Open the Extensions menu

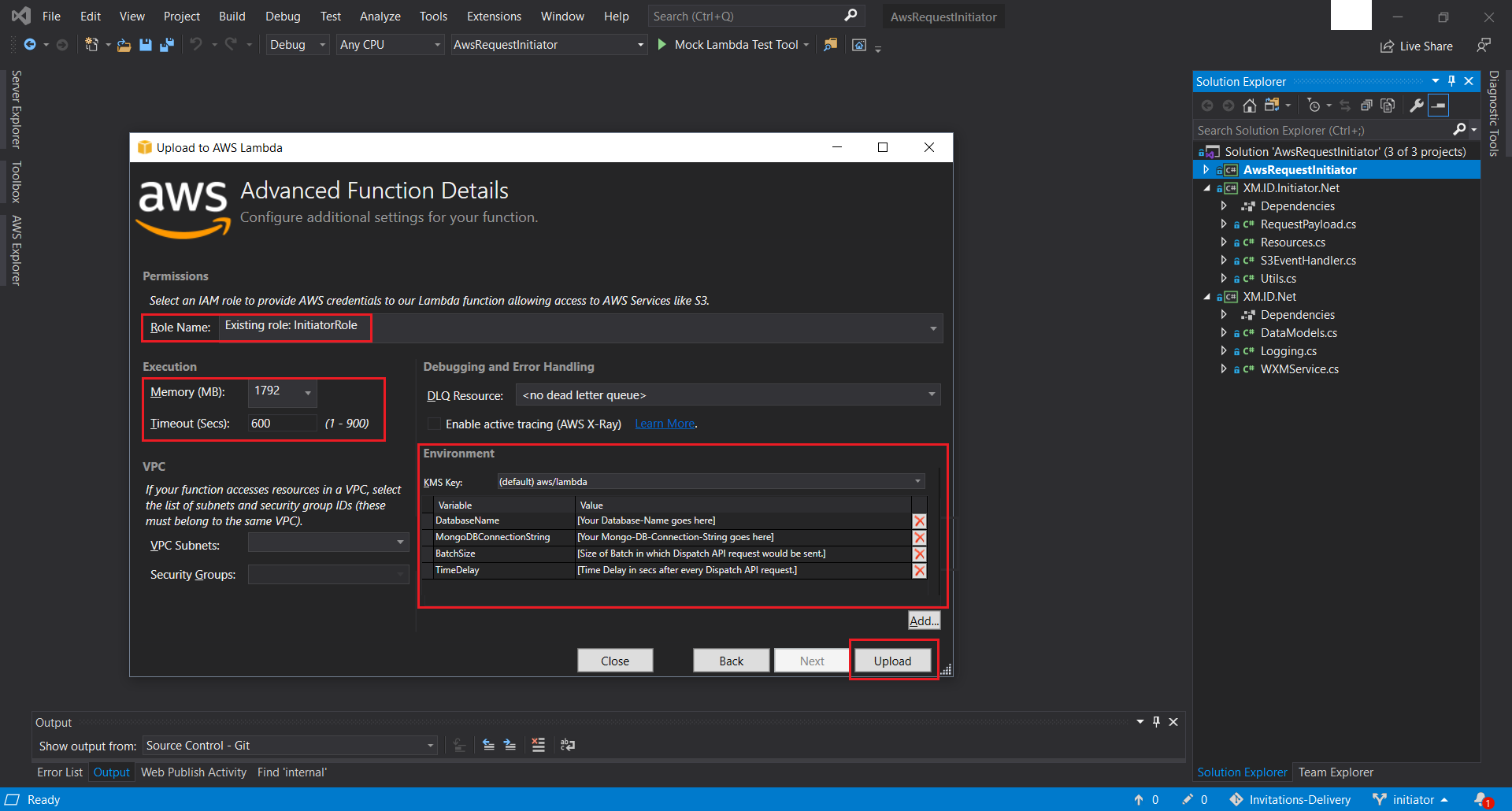(x=494, y=16)
